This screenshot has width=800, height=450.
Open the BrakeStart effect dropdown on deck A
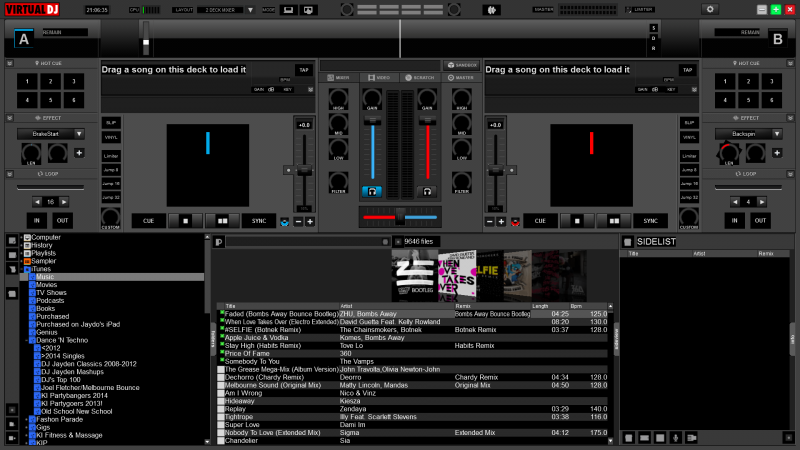point(79,134)
